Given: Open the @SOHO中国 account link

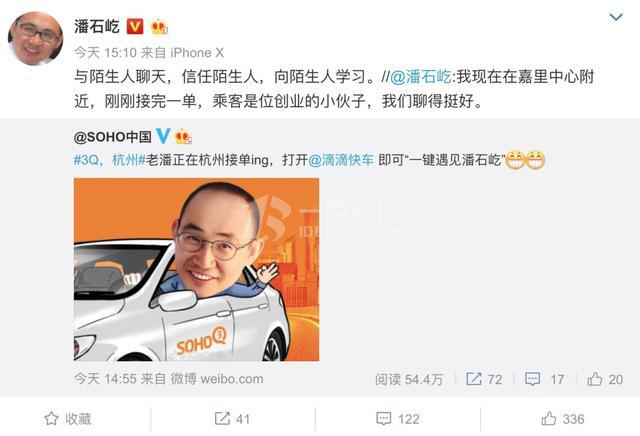Looking at the screenshot, I should [x=113, y=137].
